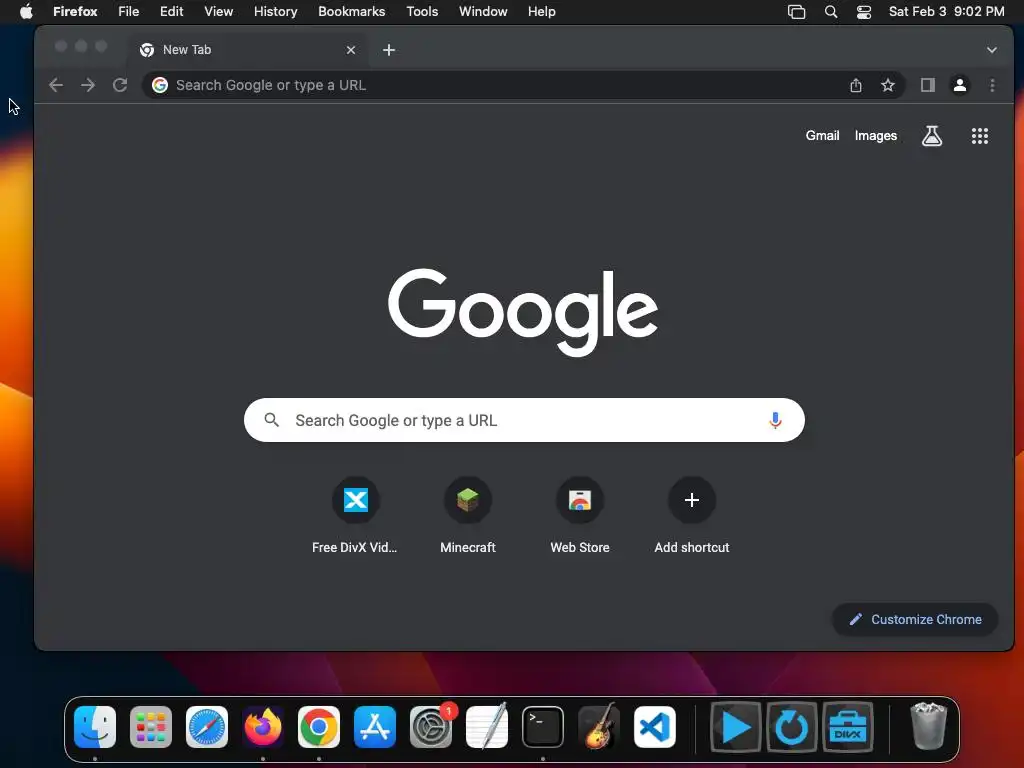Click the Google search box
Image resolution: width=1024 pixels, height=768 pixels.
pyautogui.click(x=524, y=420)
